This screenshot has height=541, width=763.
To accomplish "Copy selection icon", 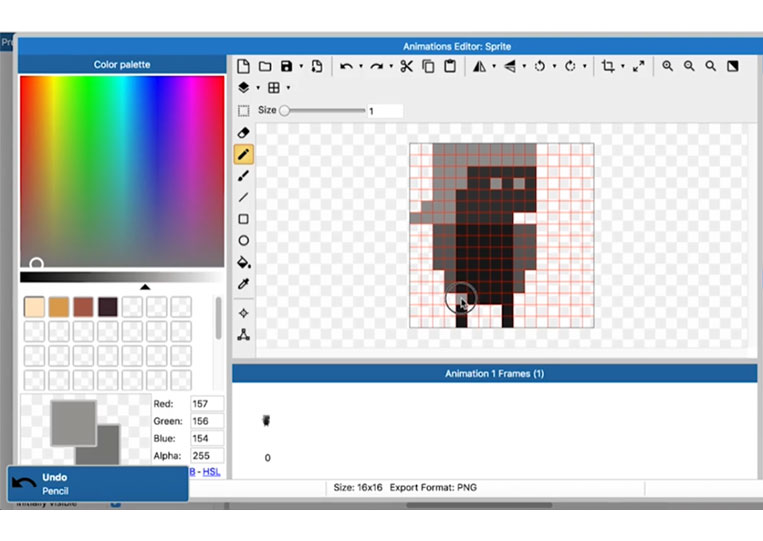I will [428, 66].
